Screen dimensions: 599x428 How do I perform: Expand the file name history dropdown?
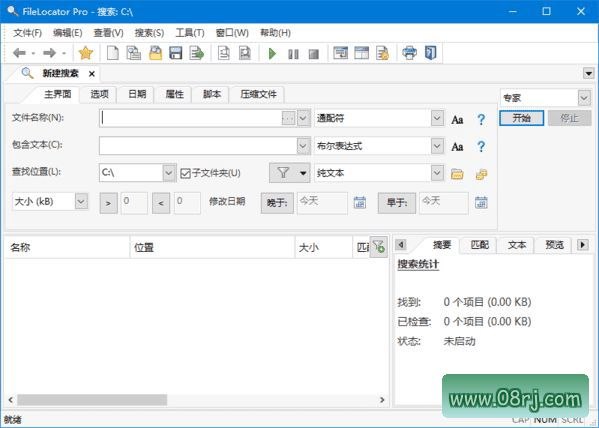[x=303, y=118]
